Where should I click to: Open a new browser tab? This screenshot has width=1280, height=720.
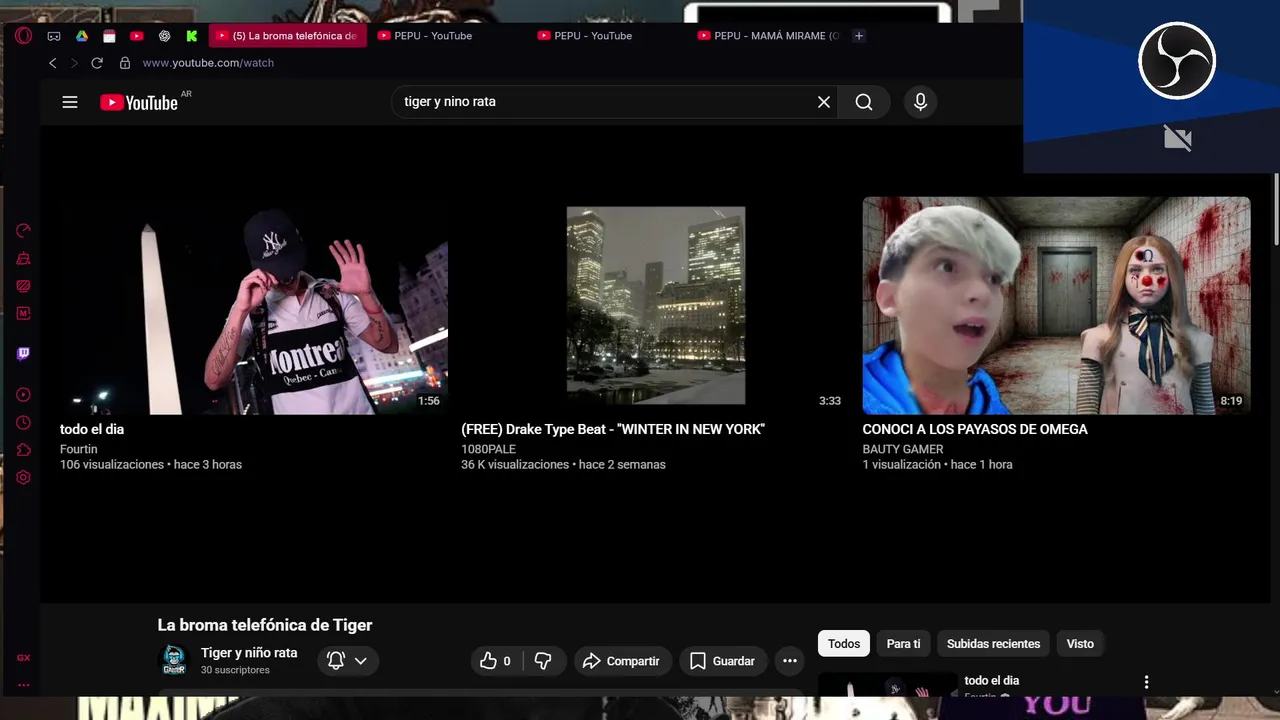[x=858, y=36]
